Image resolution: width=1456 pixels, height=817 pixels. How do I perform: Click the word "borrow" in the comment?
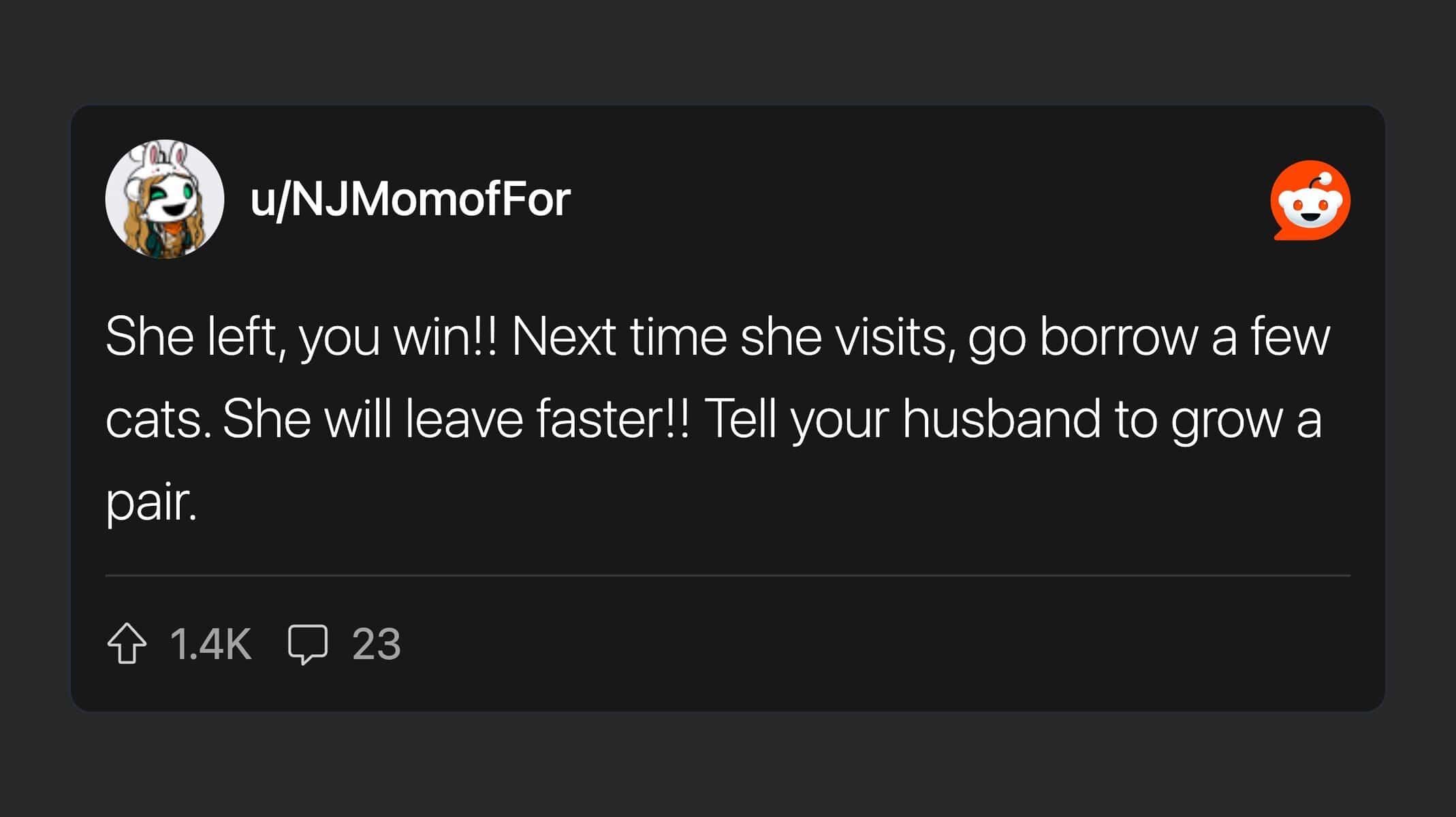(x=1118, y=336)
